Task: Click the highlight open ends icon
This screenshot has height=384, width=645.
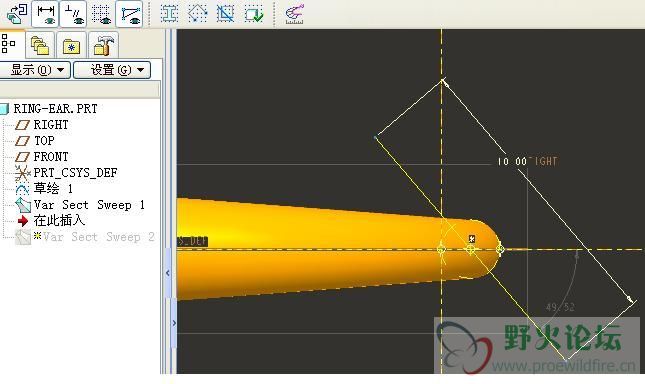Action: tap(197, 14)
